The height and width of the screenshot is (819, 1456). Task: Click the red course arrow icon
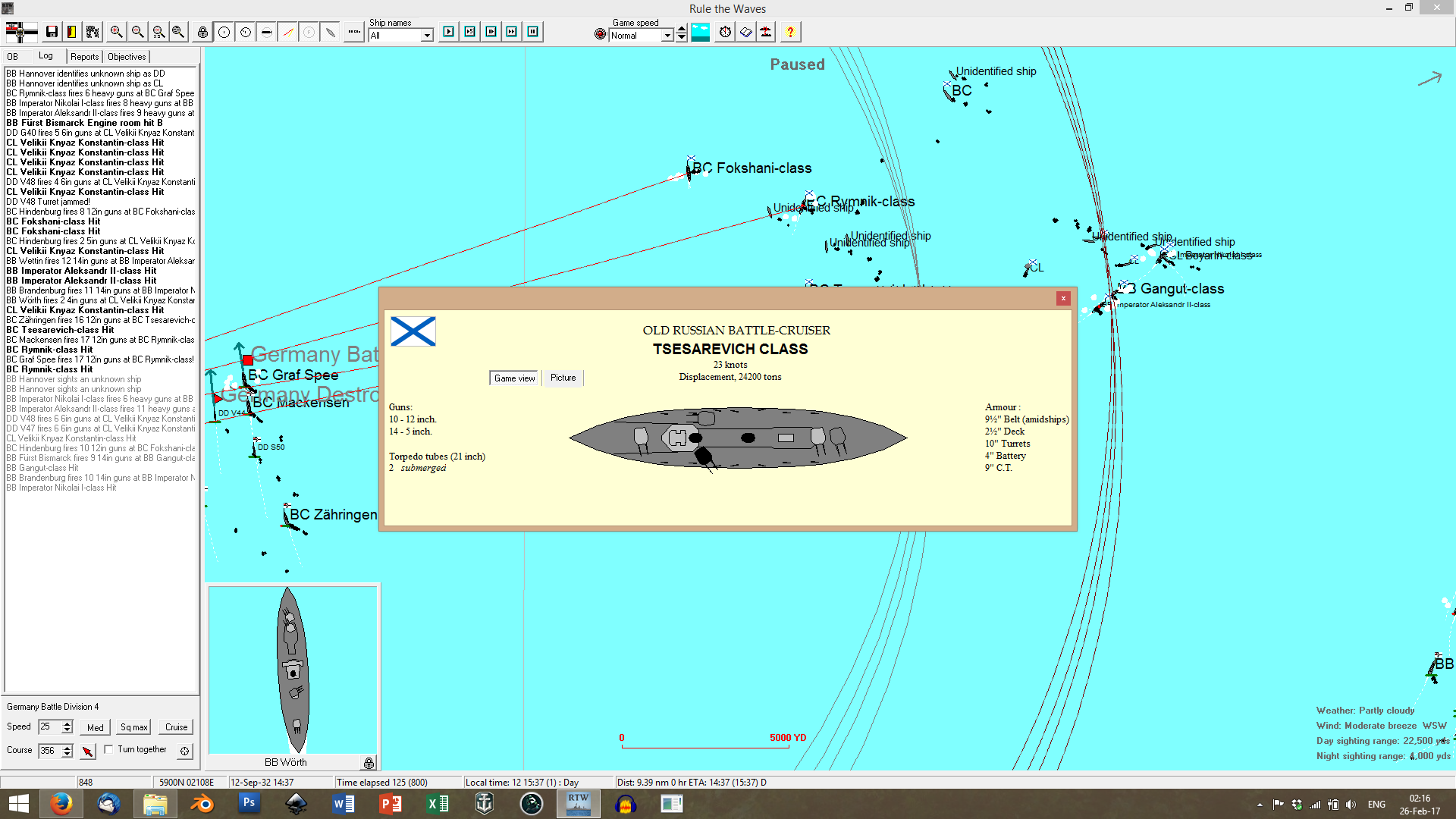coord(88,751)
